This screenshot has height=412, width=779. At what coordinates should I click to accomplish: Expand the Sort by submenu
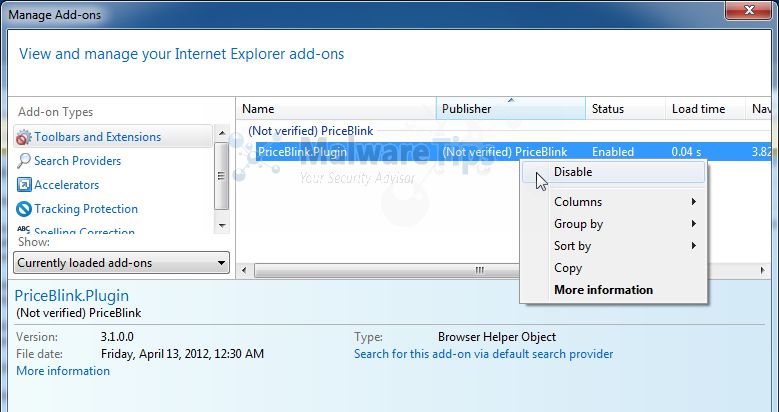click(x=614, y=246)
